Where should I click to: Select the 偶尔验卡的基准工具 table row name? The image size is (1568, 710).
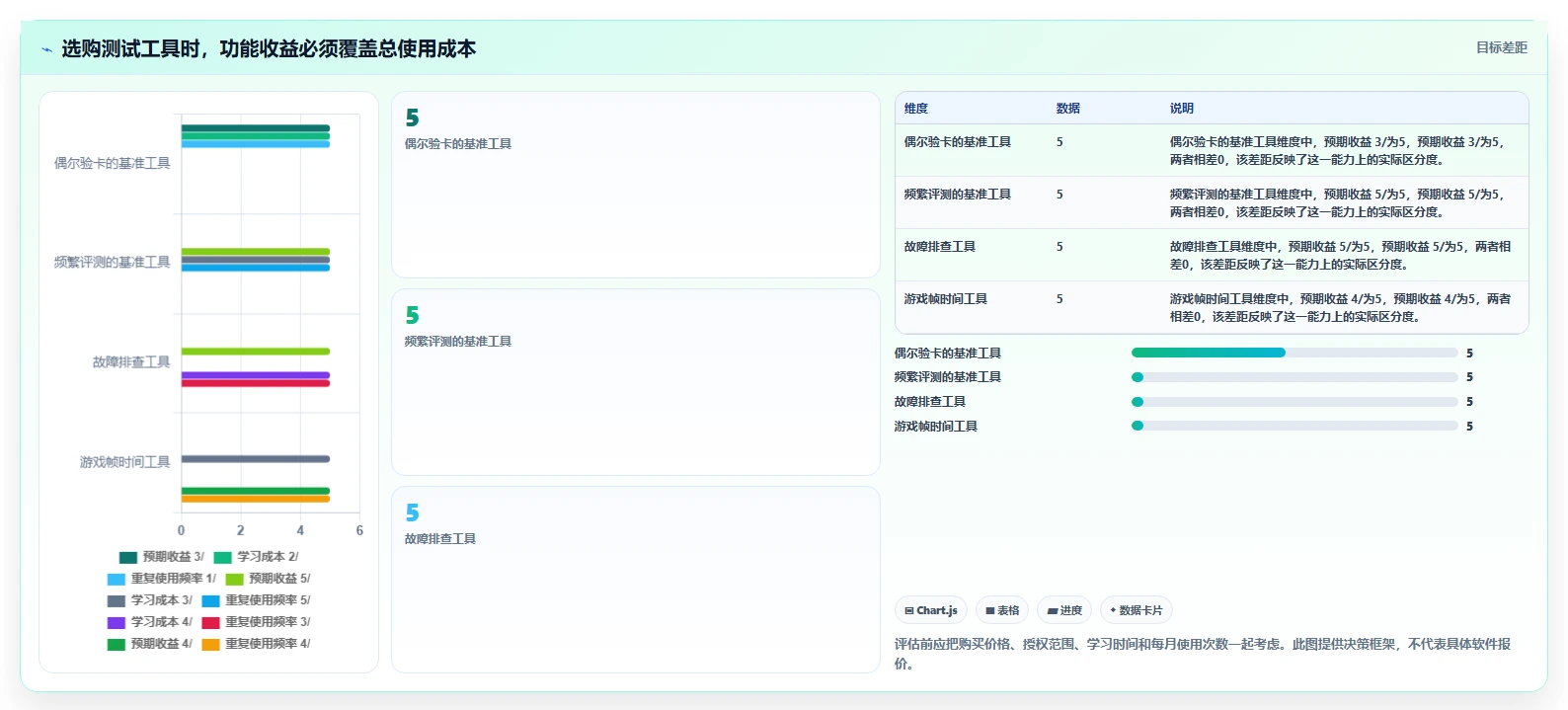pyautogui.click(x=958, y=142)
